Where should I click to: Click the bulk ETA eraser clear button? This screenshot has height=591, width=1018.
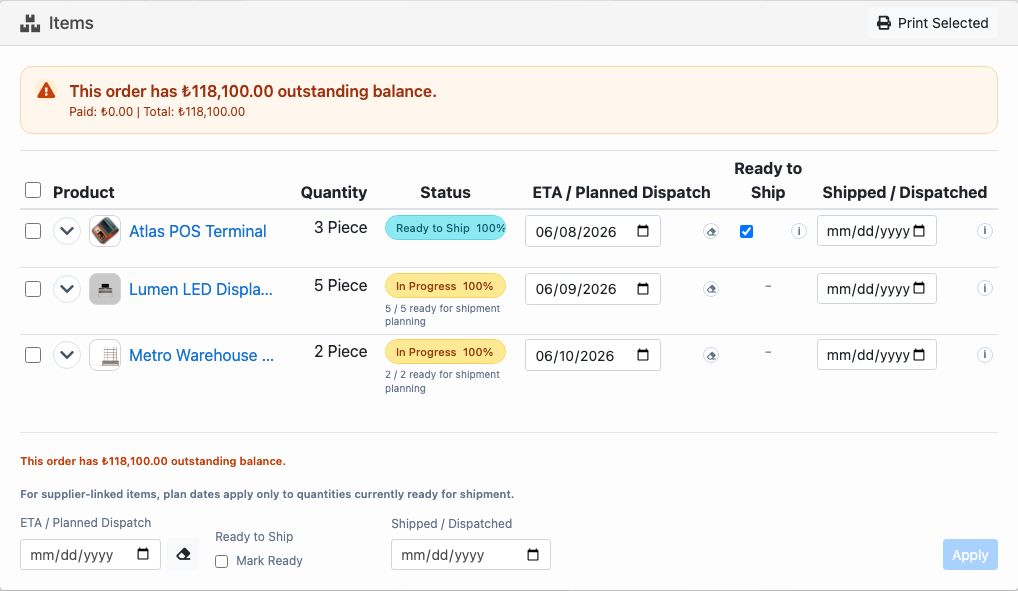click(183, 555)
